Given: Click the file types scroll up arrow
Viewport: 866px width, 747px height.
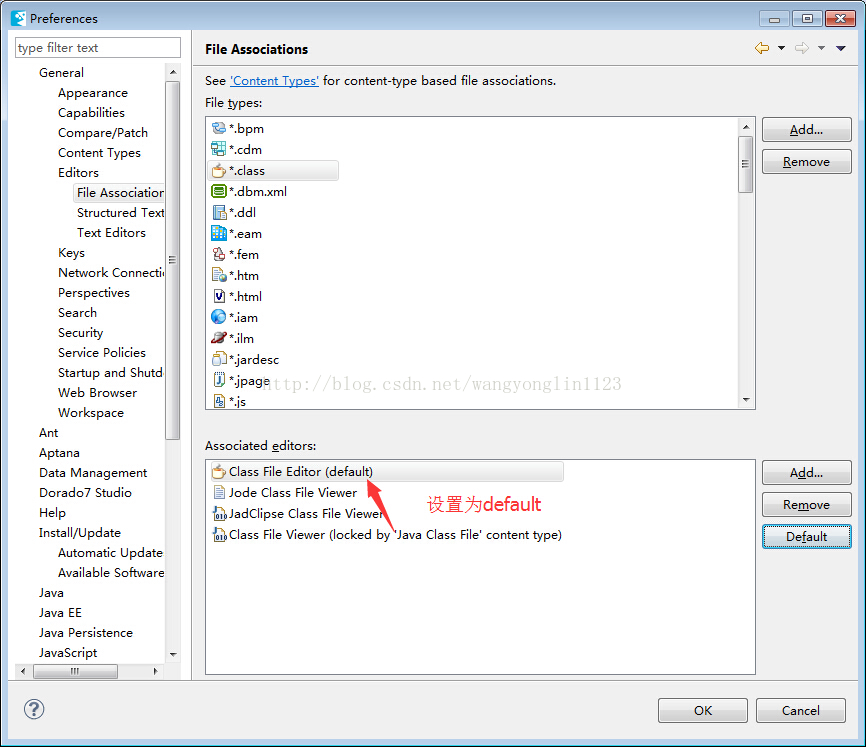Looking at the screenshot, I should (x=746, y=127).
